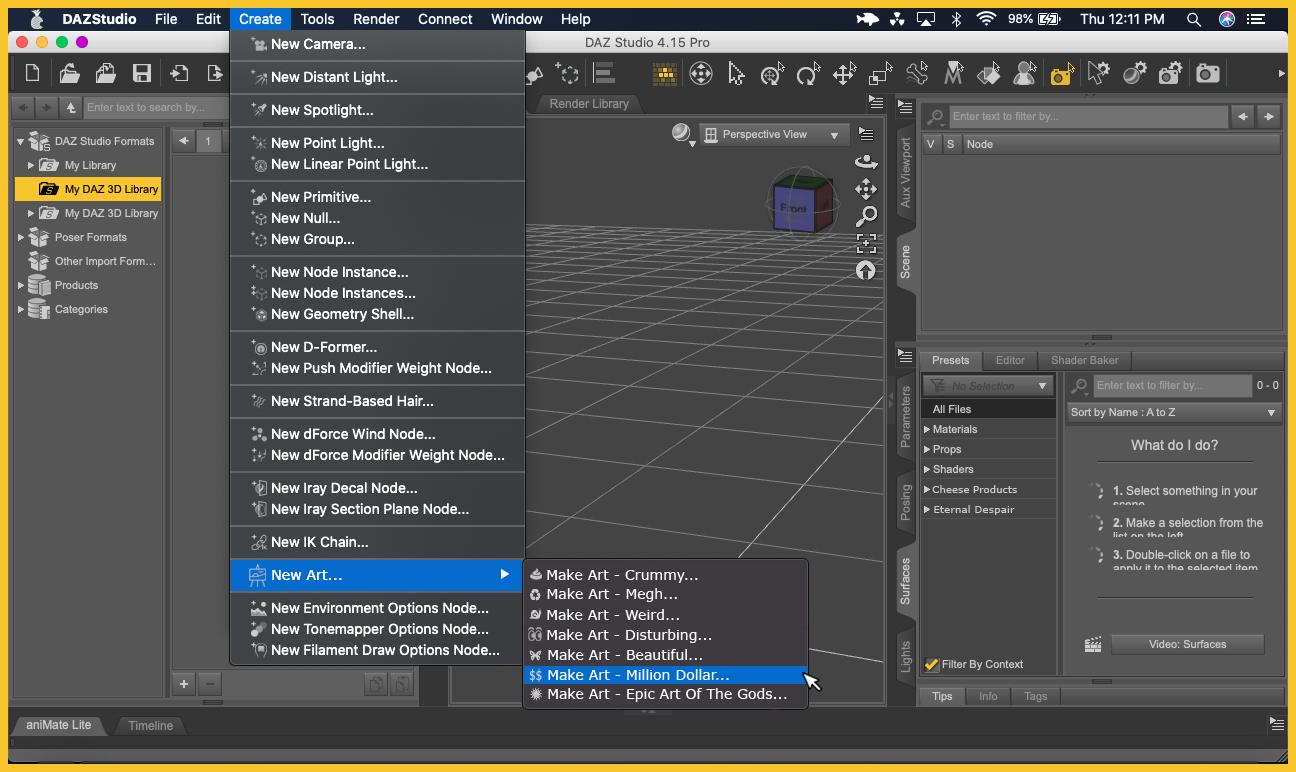1296x772 pixels.
Task: Select New Camera from Create menu
Action: (x=378, y=44)
